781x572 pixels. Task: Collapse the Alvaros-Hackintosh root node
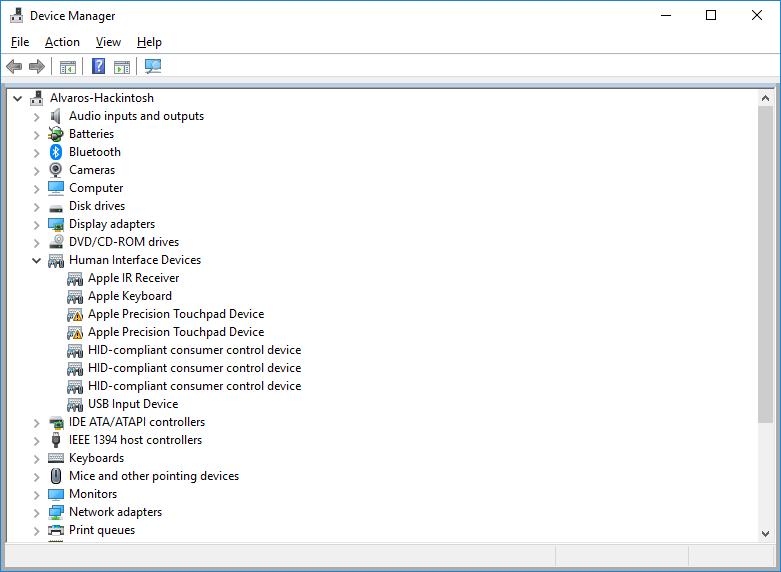coord(17,98)
